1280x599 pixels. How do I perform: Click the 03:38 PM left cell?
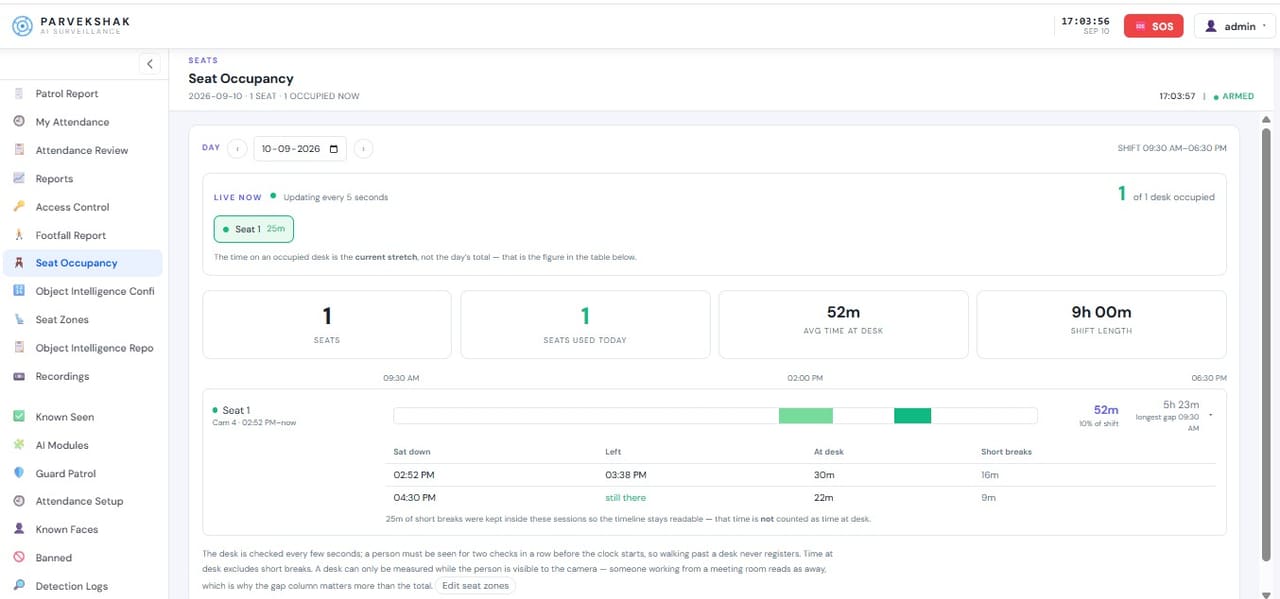coord(626,475)
